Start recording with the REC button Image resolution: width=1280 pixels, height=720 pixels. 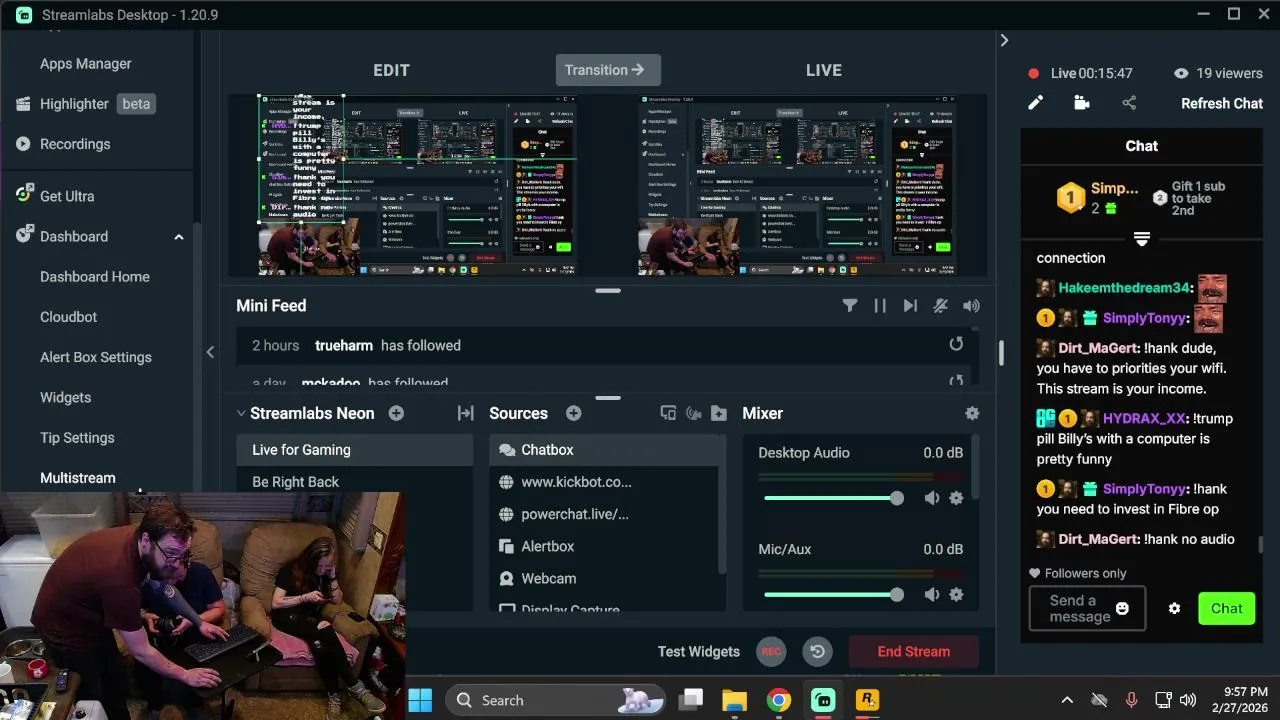(x=771, y=651)
